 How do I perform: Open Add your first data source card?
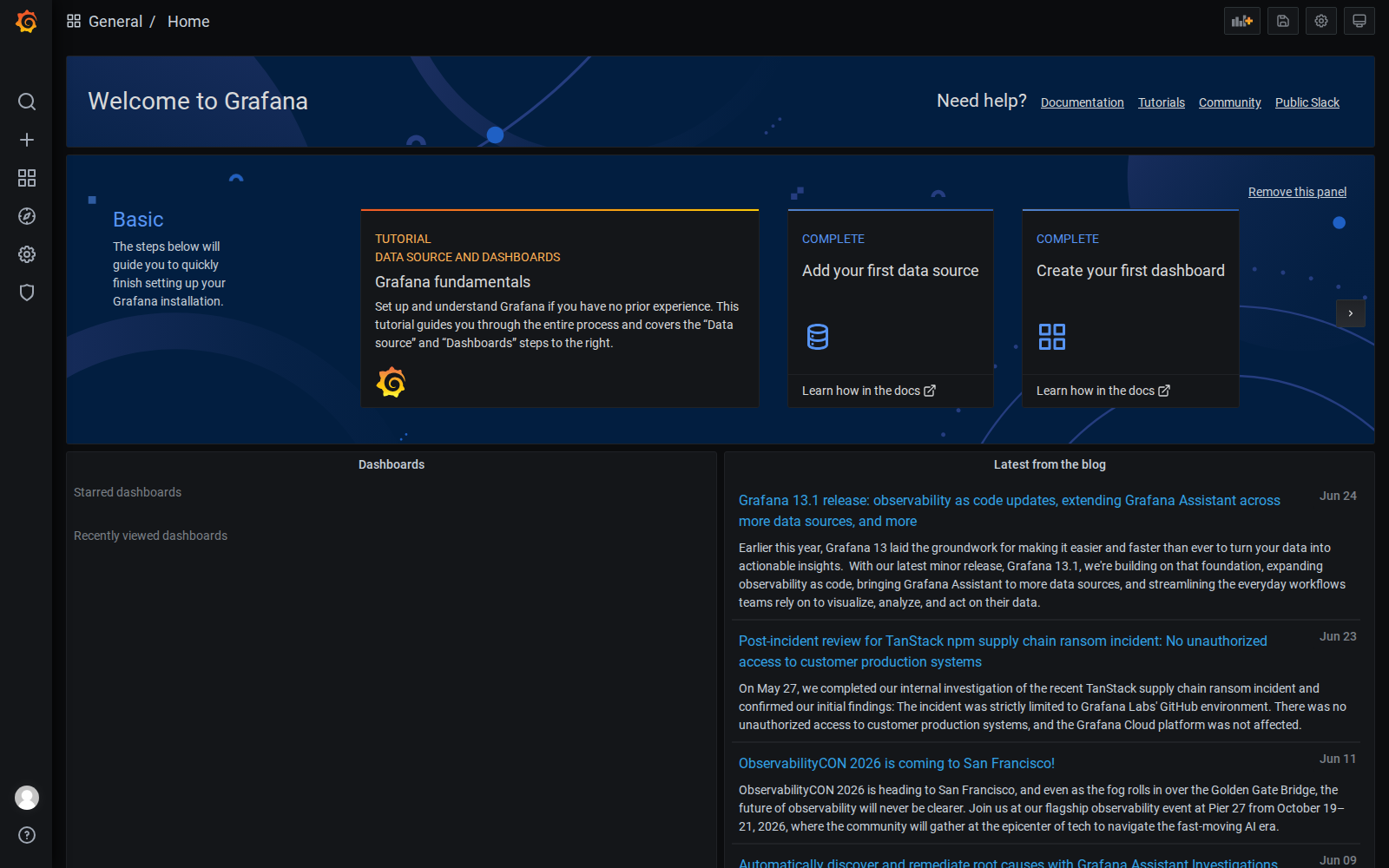point(891,308)
